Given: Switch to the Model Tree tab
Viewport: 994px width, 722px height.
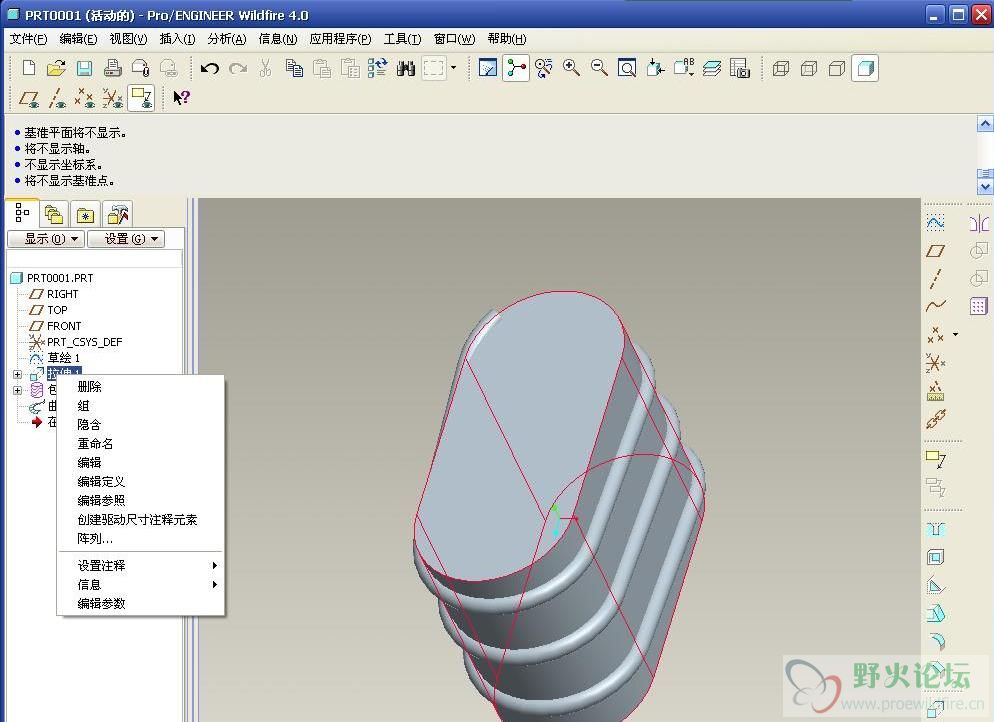Looking at the screenshot, I should pos(22,214).
